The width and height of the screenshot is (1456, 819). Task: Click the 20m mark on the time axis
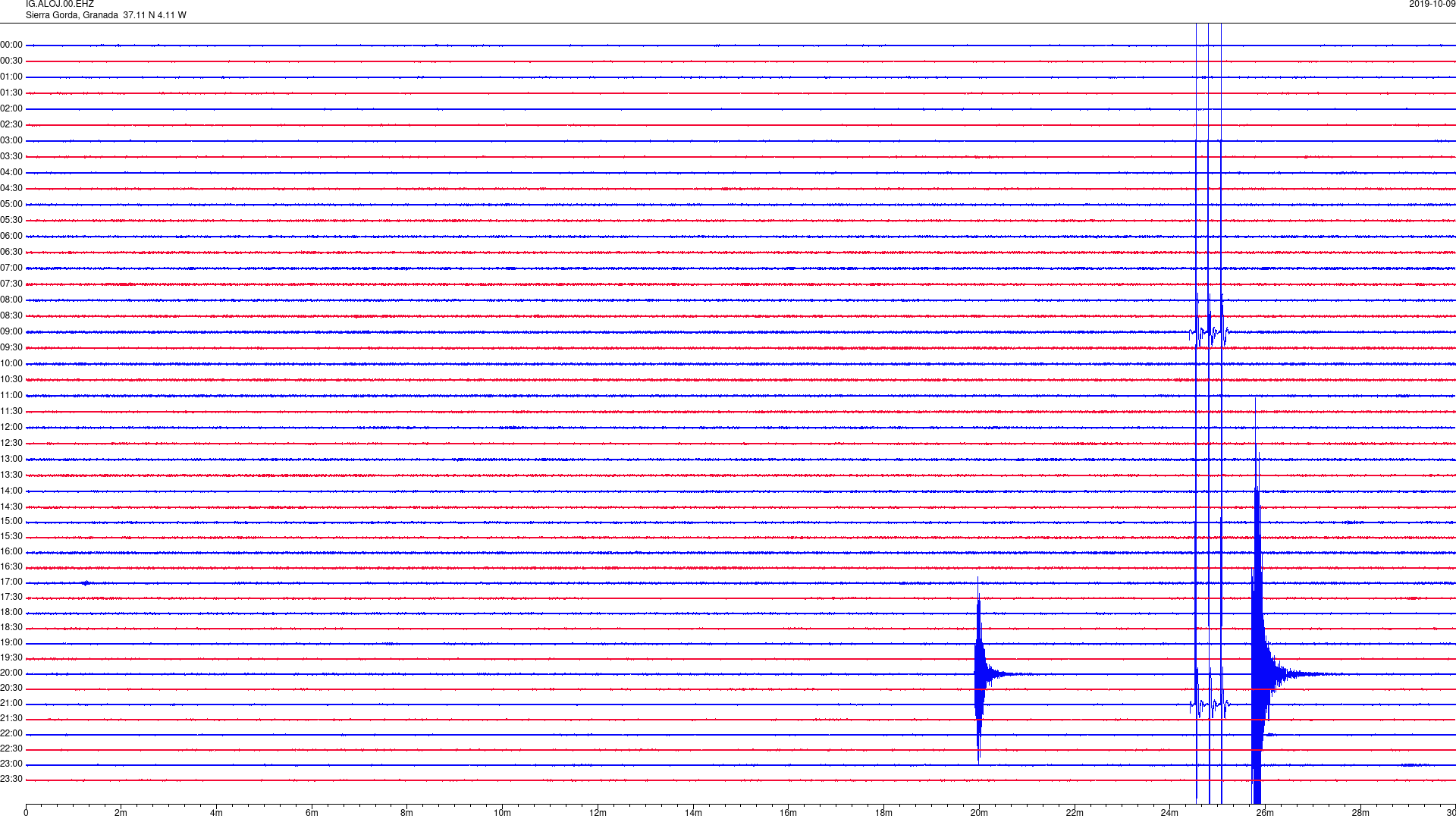point(979,813)
